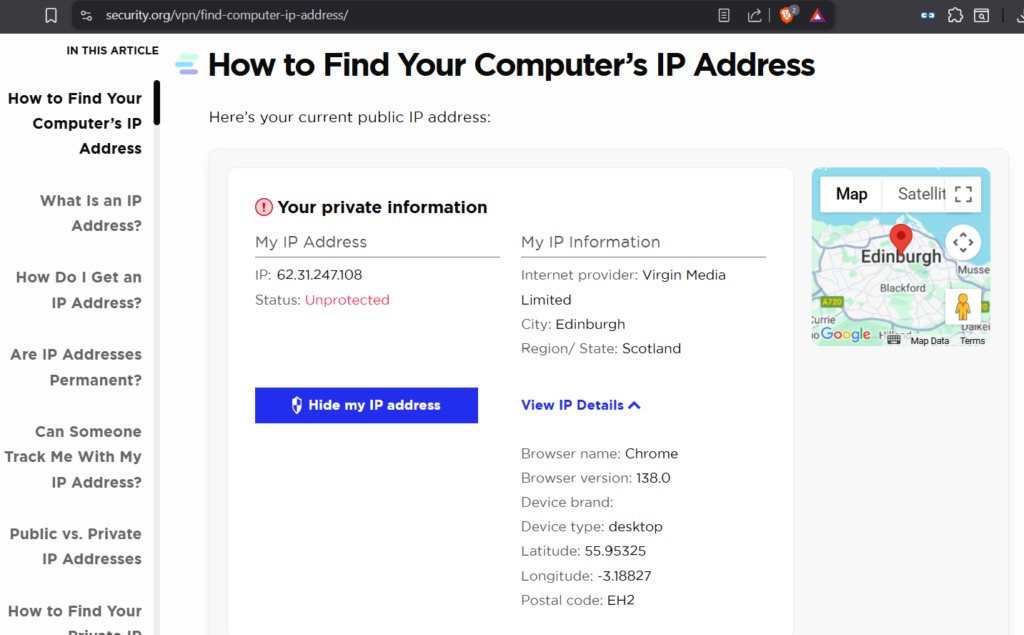Screen dimensions: 1024x635
Task: Toggle the map fullscreen view icon
Action: click(963, 194)
